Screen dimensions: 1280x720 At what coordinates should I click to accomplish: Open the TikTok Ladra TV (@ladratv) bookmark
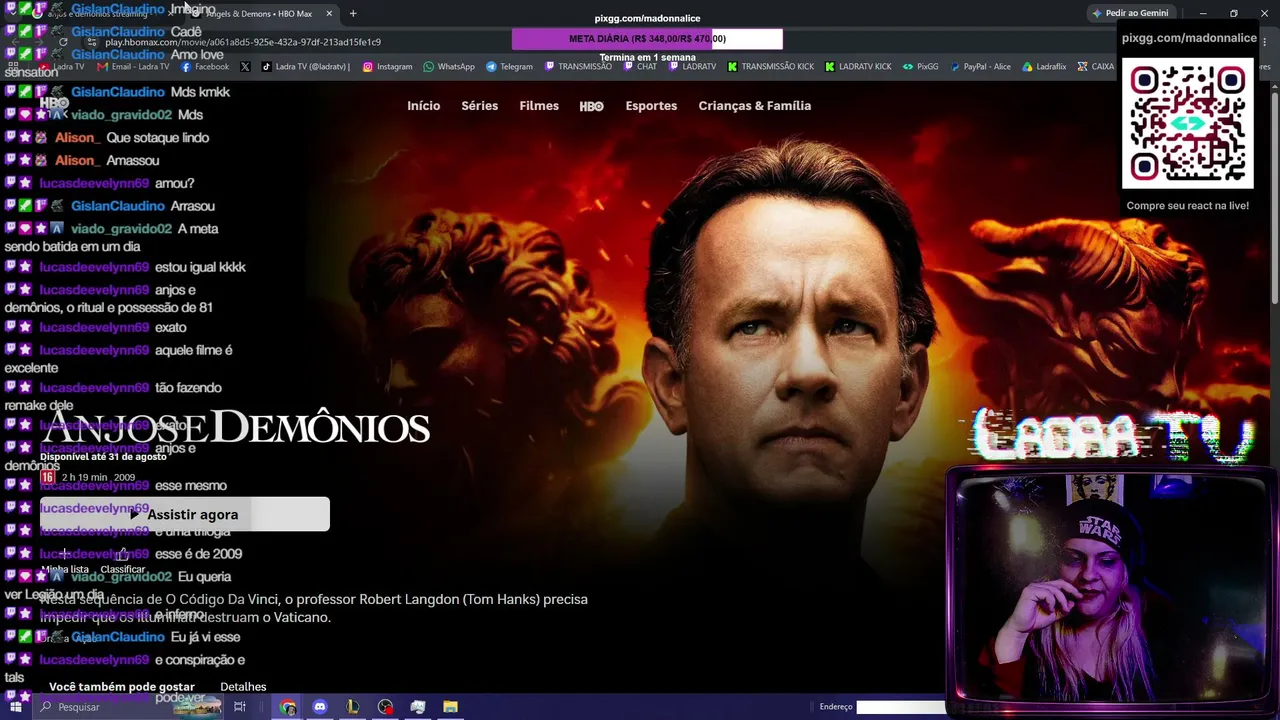point(306,67)
